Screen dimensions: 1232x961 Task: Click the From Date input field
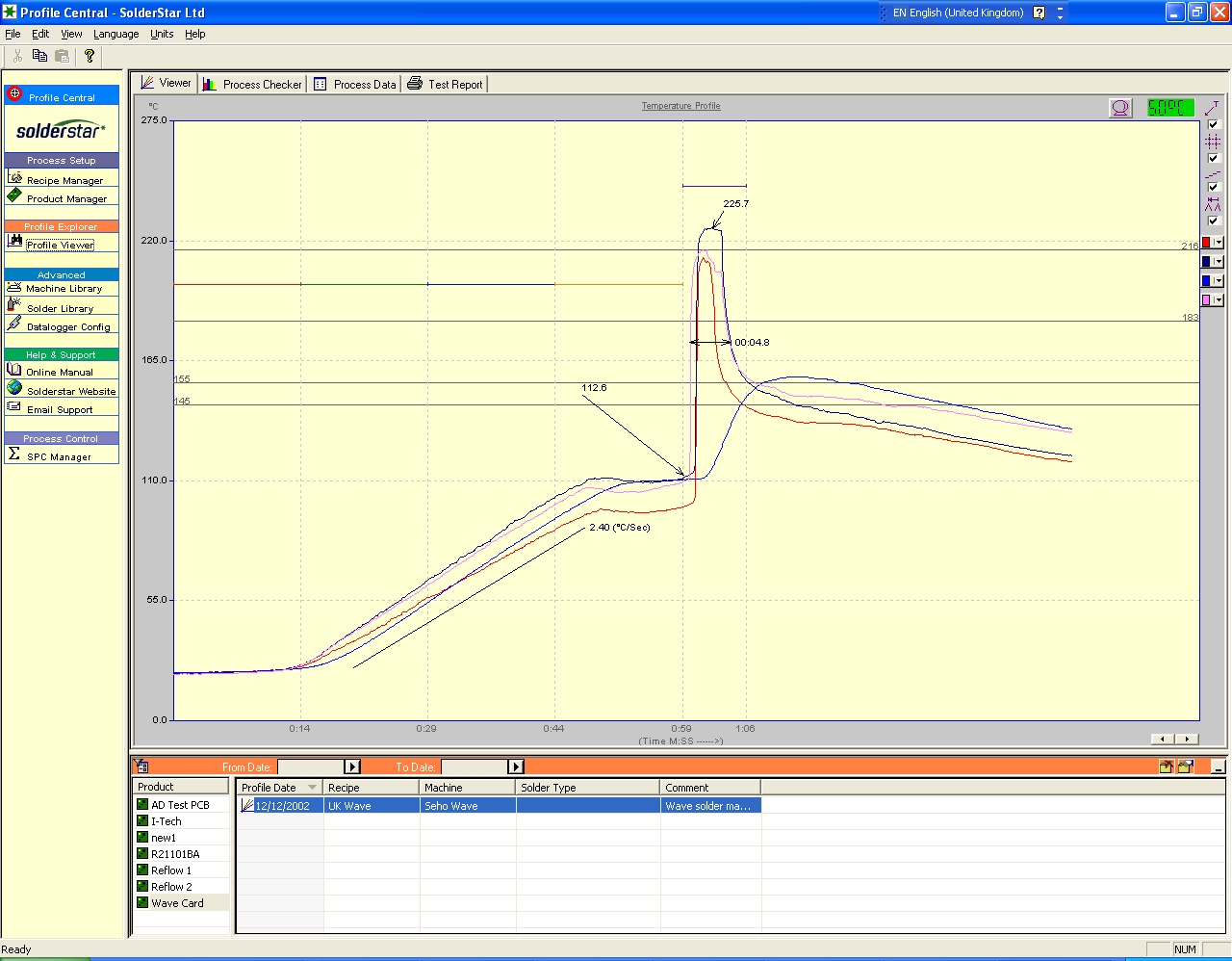[310, 766]
